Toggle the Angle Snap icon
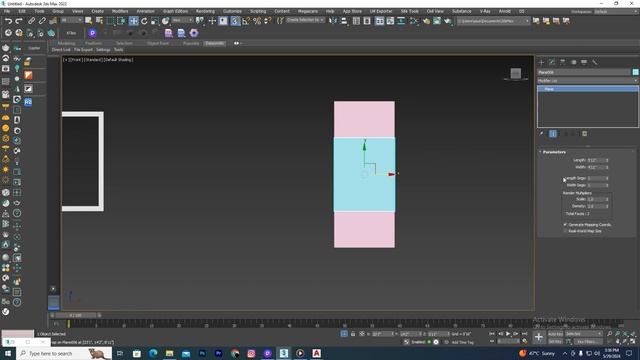The width and height of the screenshot is (640, 360). [x=246, y=21]
